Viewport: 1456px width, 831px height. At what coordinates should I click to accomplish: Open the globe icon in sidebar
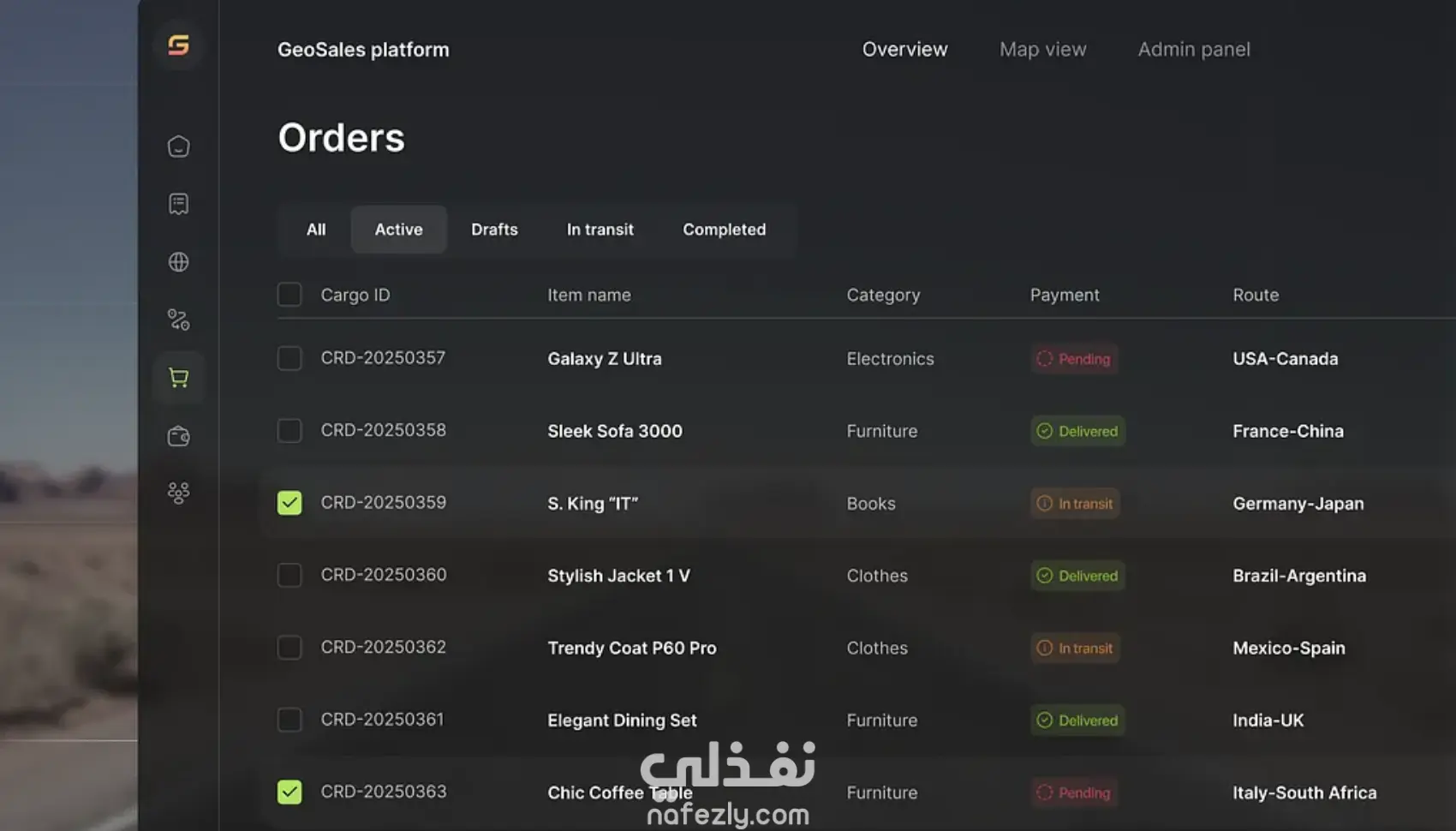[178, 262]
